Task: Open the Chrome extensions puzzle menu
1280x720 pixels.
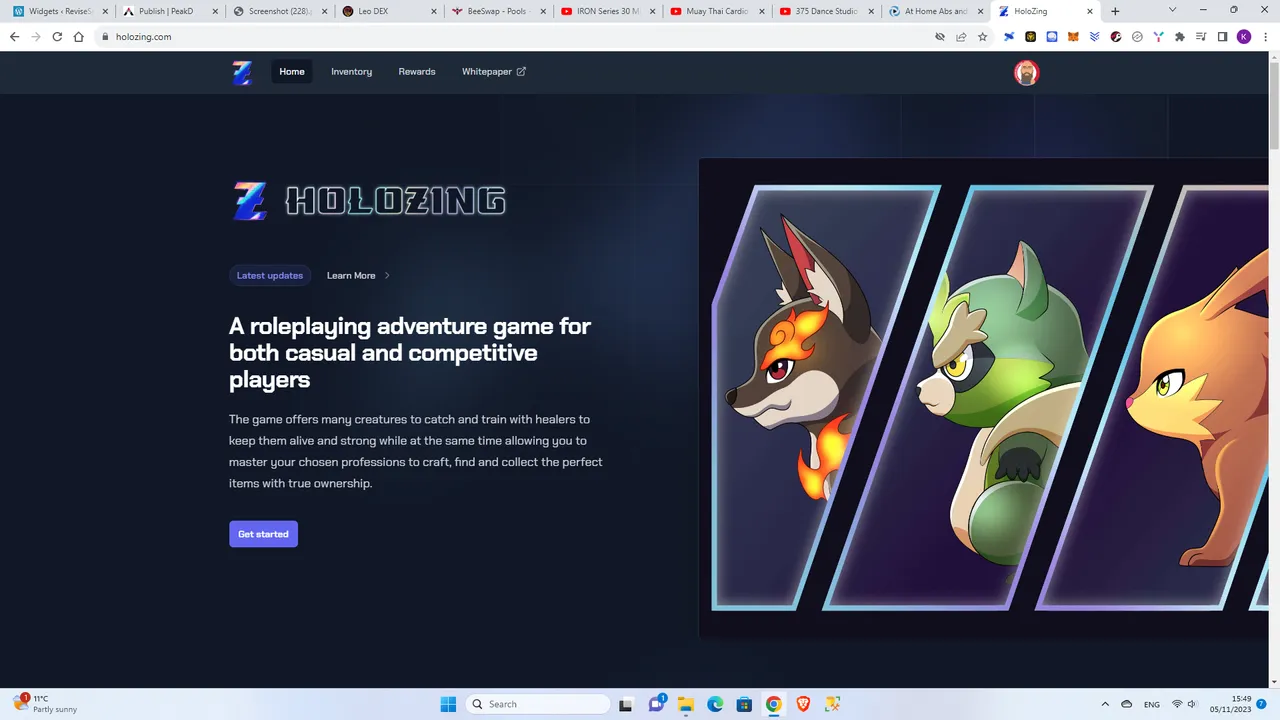Action: (1180, 37)
